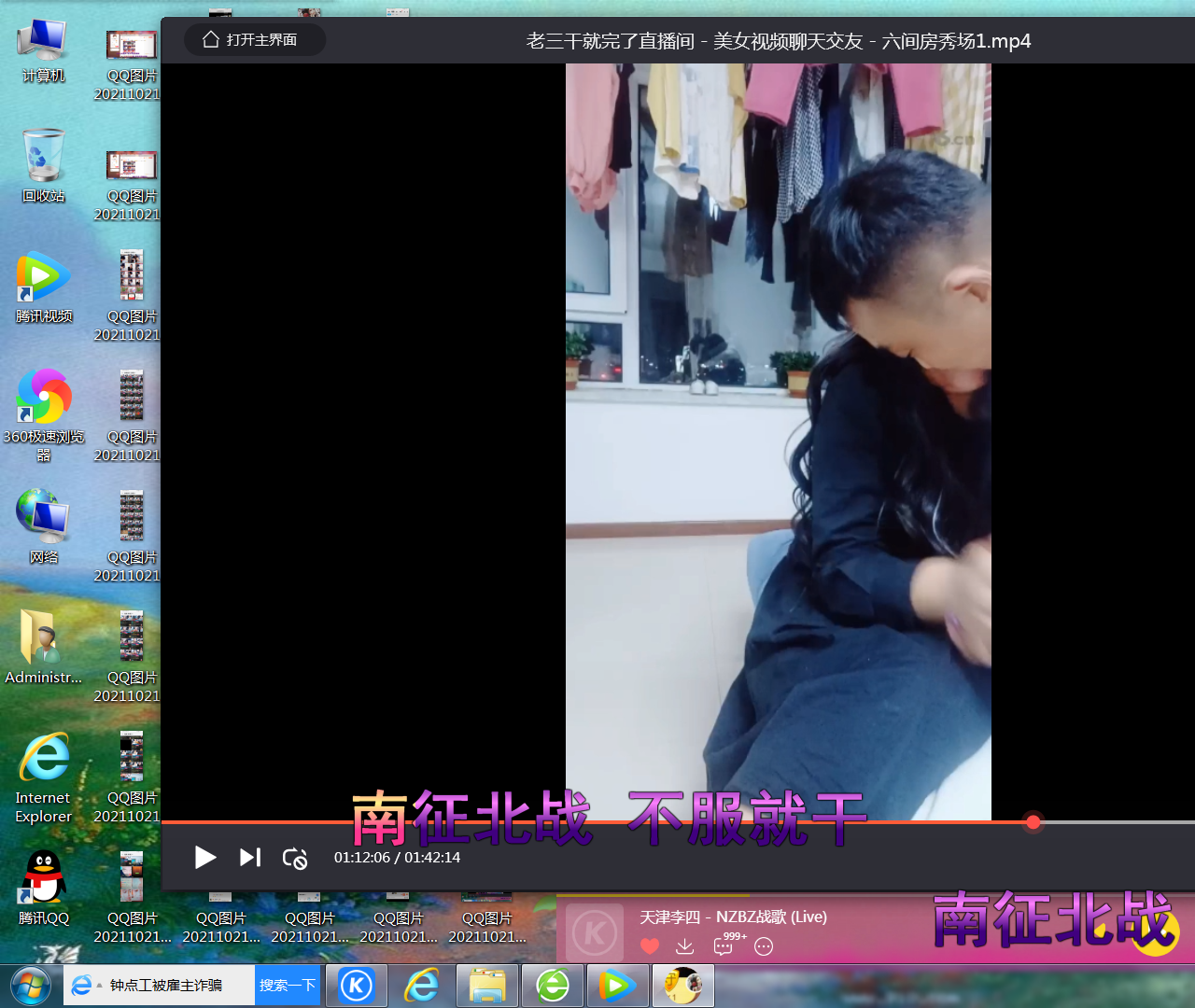Click the 搜索一下 search button
Screen dimensions: 1195x1008
click(x=288, y=985)
